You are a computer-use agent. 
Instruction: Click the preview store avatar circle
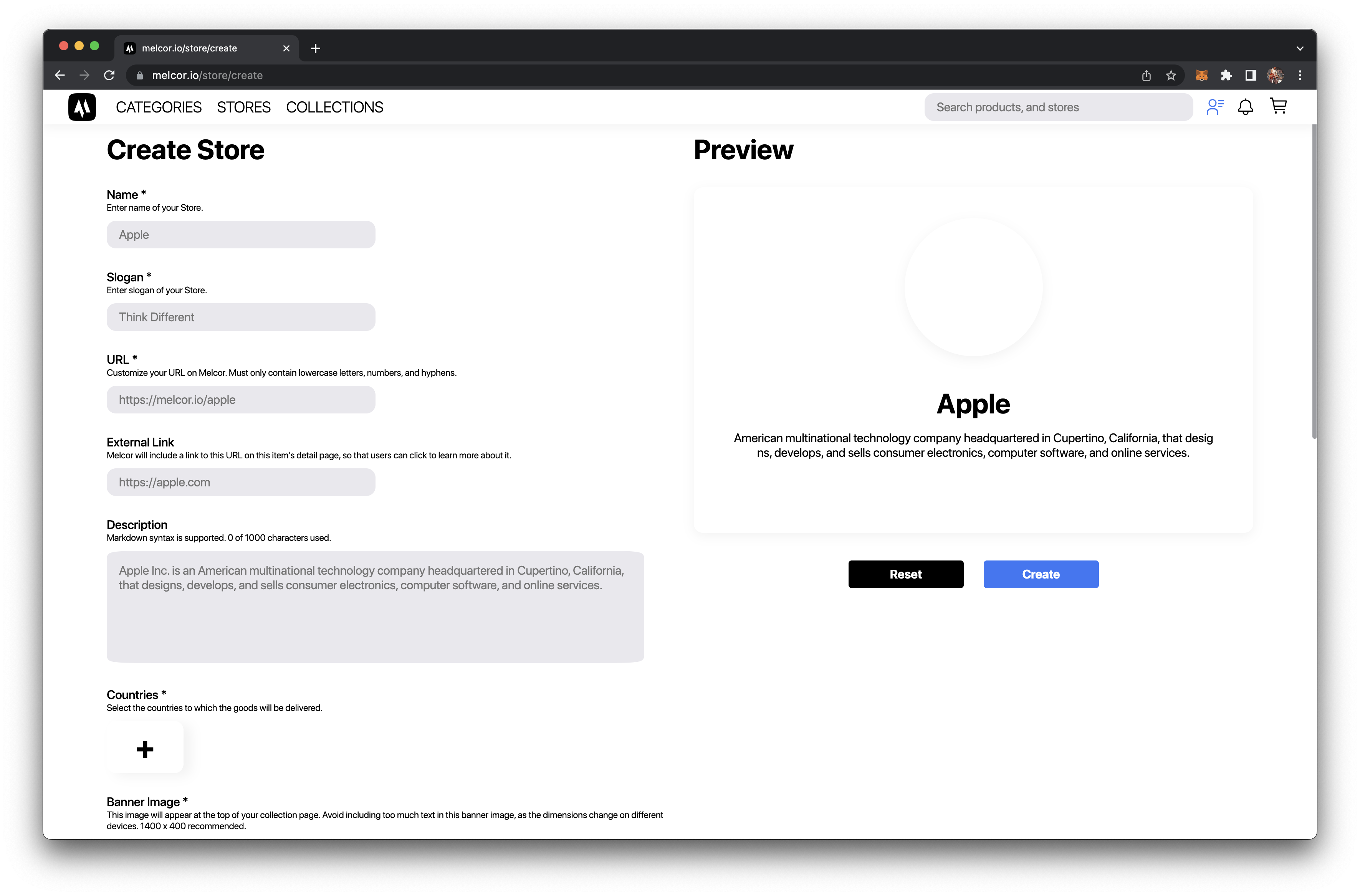click(x=973, y=287)
